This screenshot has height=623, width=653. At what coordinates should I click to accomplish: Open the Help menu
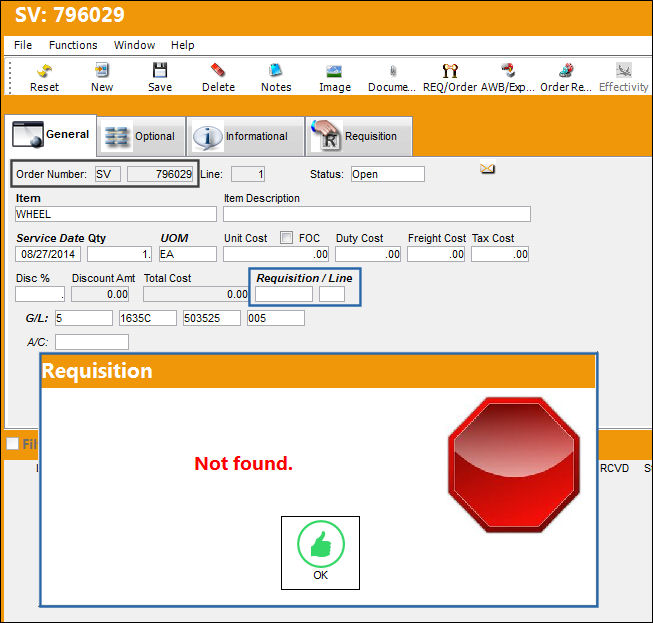click(183, 45)
